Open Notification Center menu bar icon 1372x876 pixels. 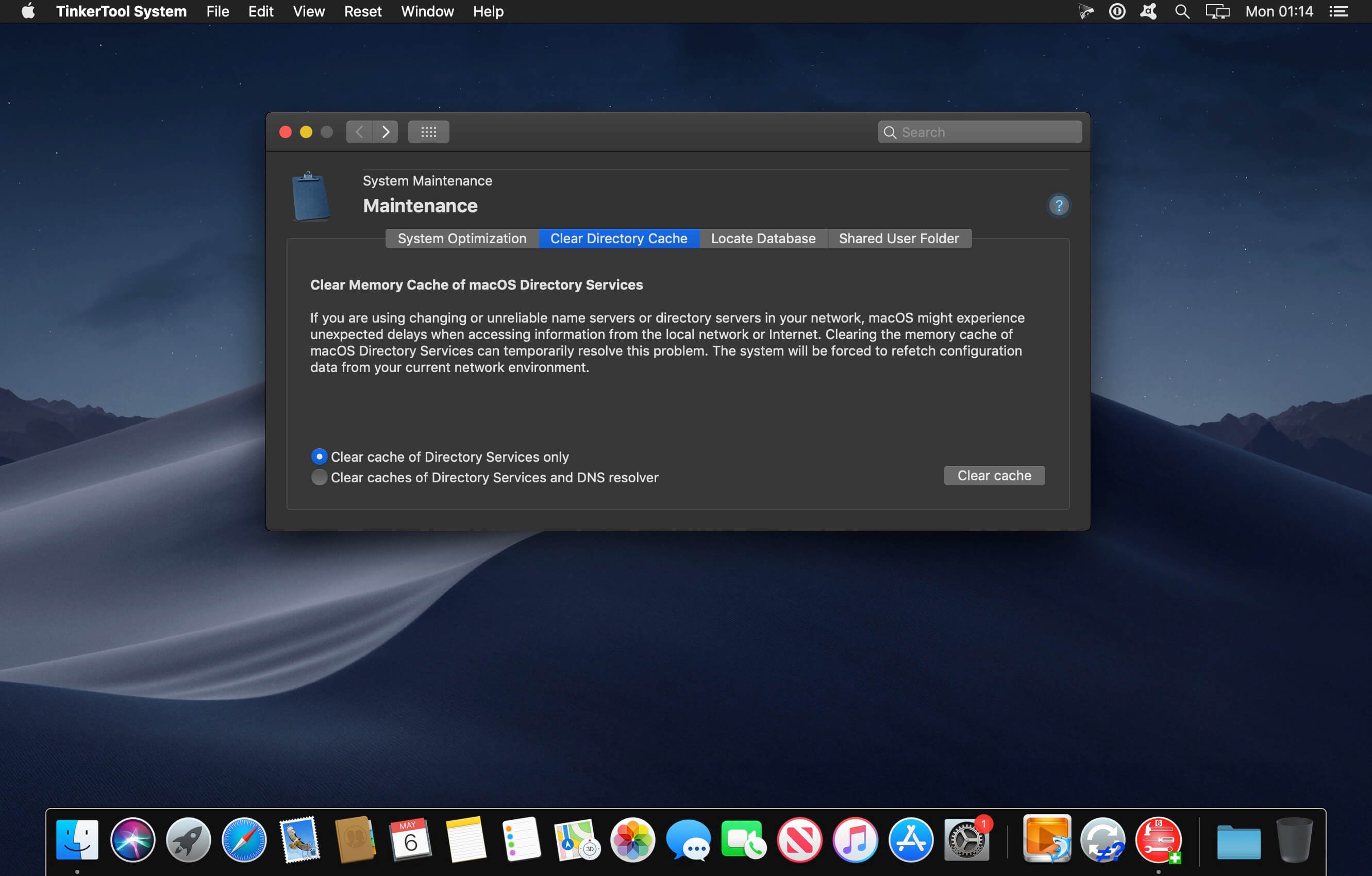1338,11
